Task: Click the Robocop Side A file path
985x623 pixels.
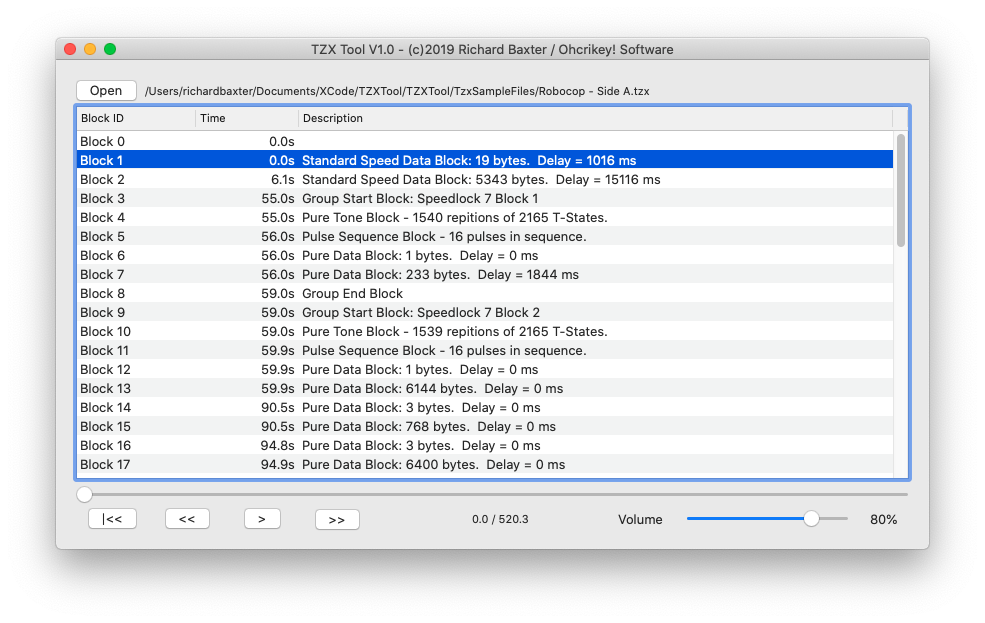Action: 398,90
